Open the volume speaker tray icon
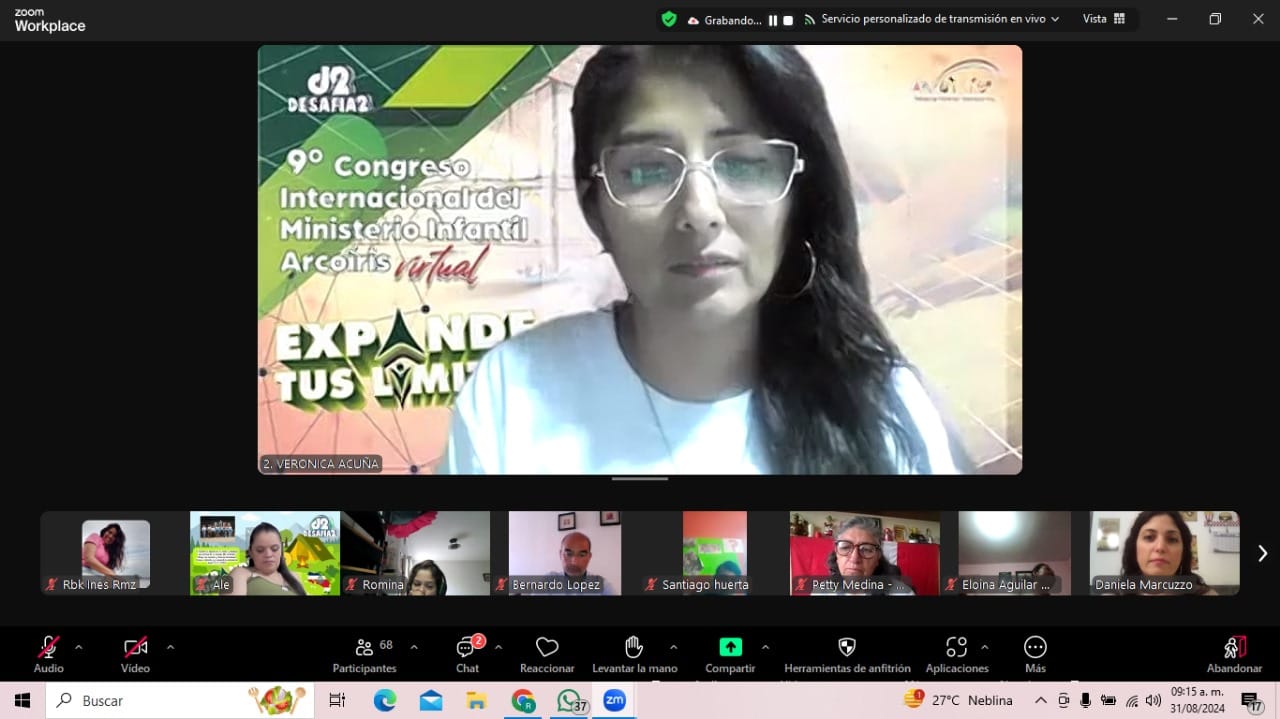Viewport: 1280px width, 719px height. point(1153,700)
